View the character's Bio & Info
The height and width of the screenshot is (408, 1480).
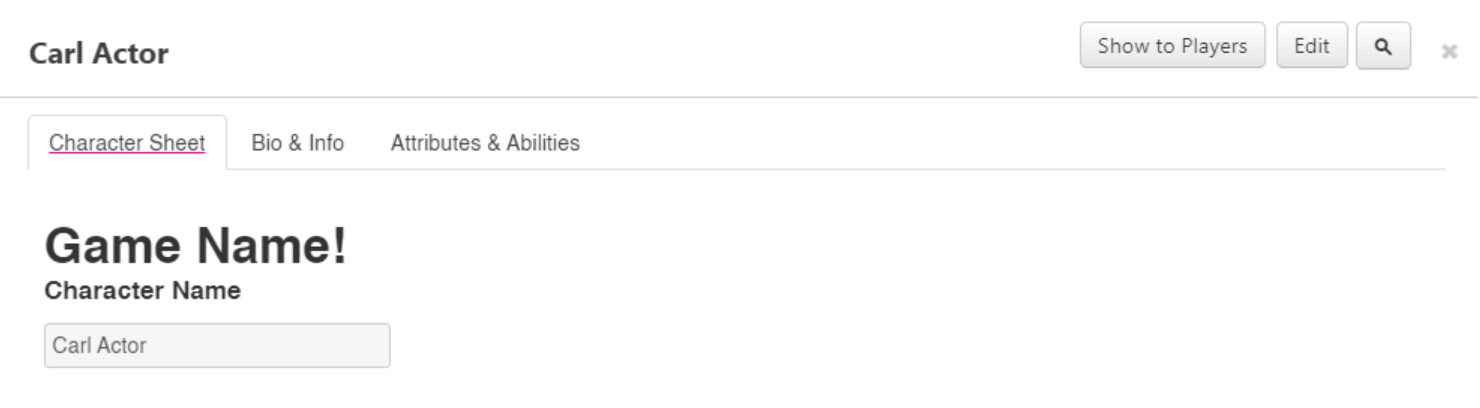297,143
